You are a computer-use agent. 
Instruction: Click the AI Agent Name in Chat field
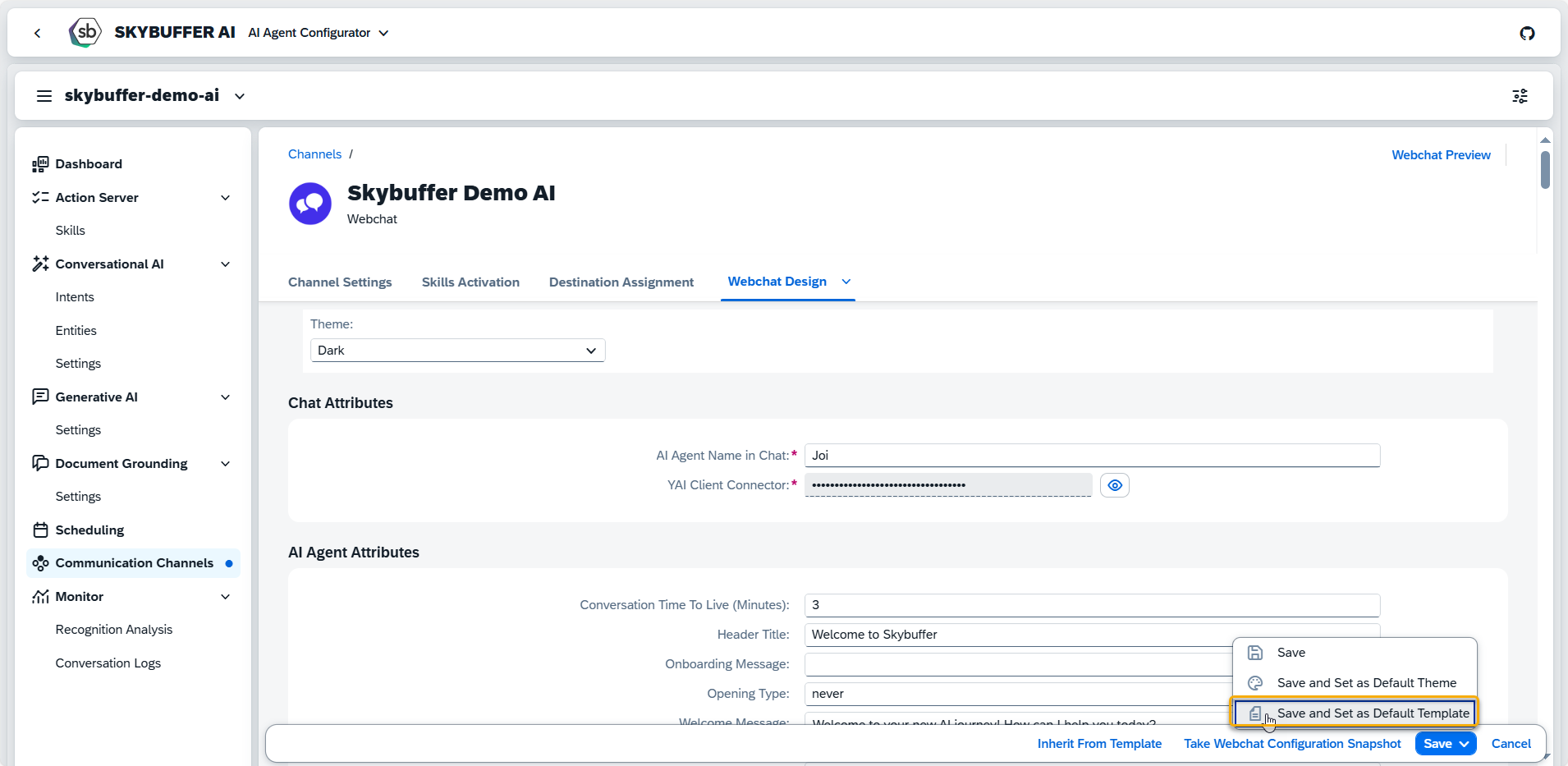click(x=1092, y=456)
